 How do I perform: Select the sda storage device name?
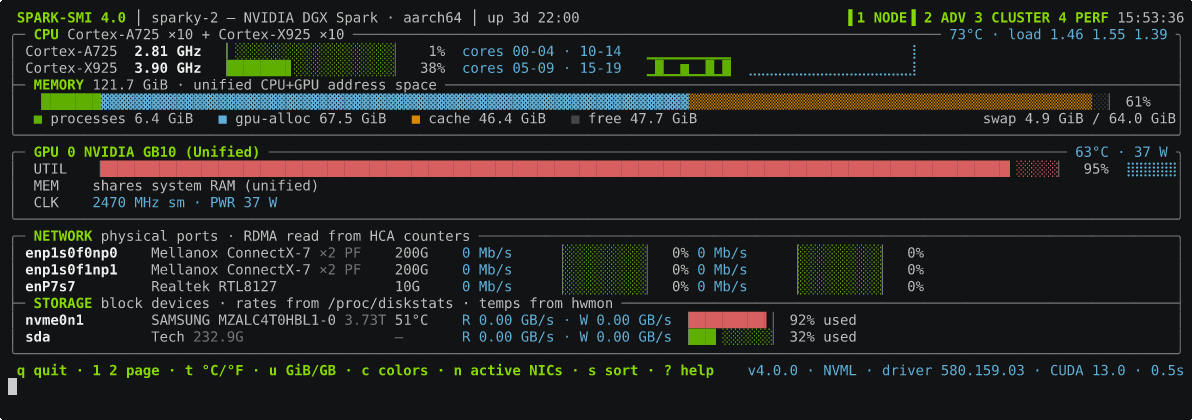coord(37,337)
